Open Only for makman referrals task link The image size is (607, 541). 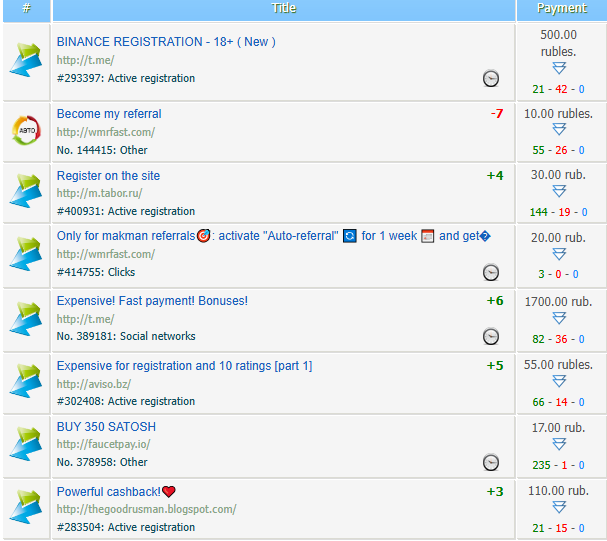click(x=273, y=236)
